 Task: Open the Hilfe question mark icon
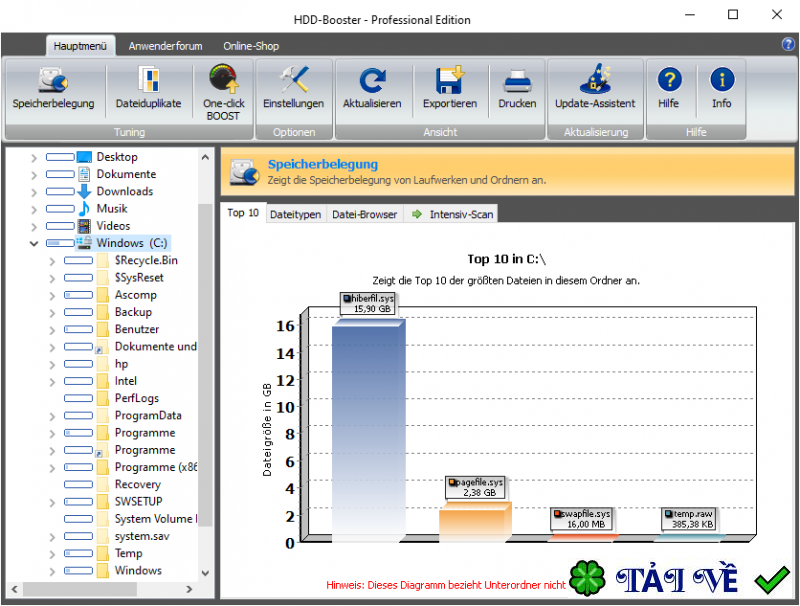669,87
